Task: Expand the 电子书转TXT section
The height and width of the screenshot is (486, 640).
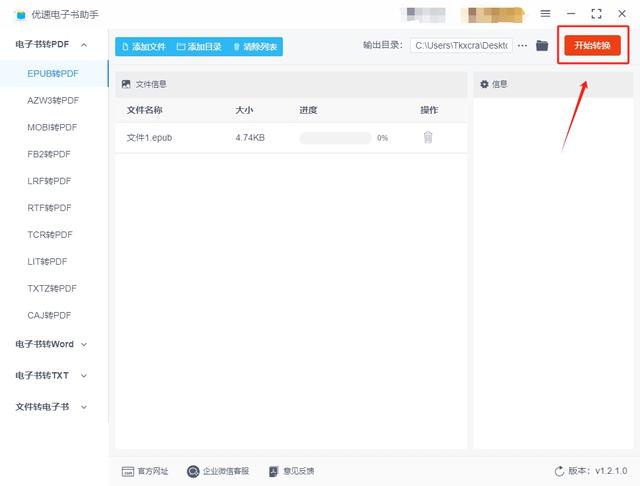Action: click(84, 375)
